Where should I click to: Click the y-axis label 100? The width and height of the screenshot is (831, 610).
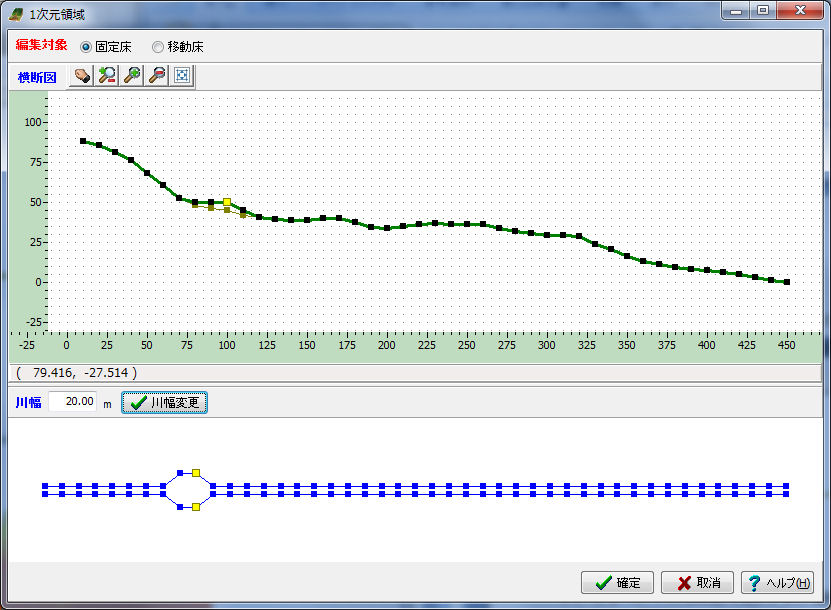click(x=33, y=122)
